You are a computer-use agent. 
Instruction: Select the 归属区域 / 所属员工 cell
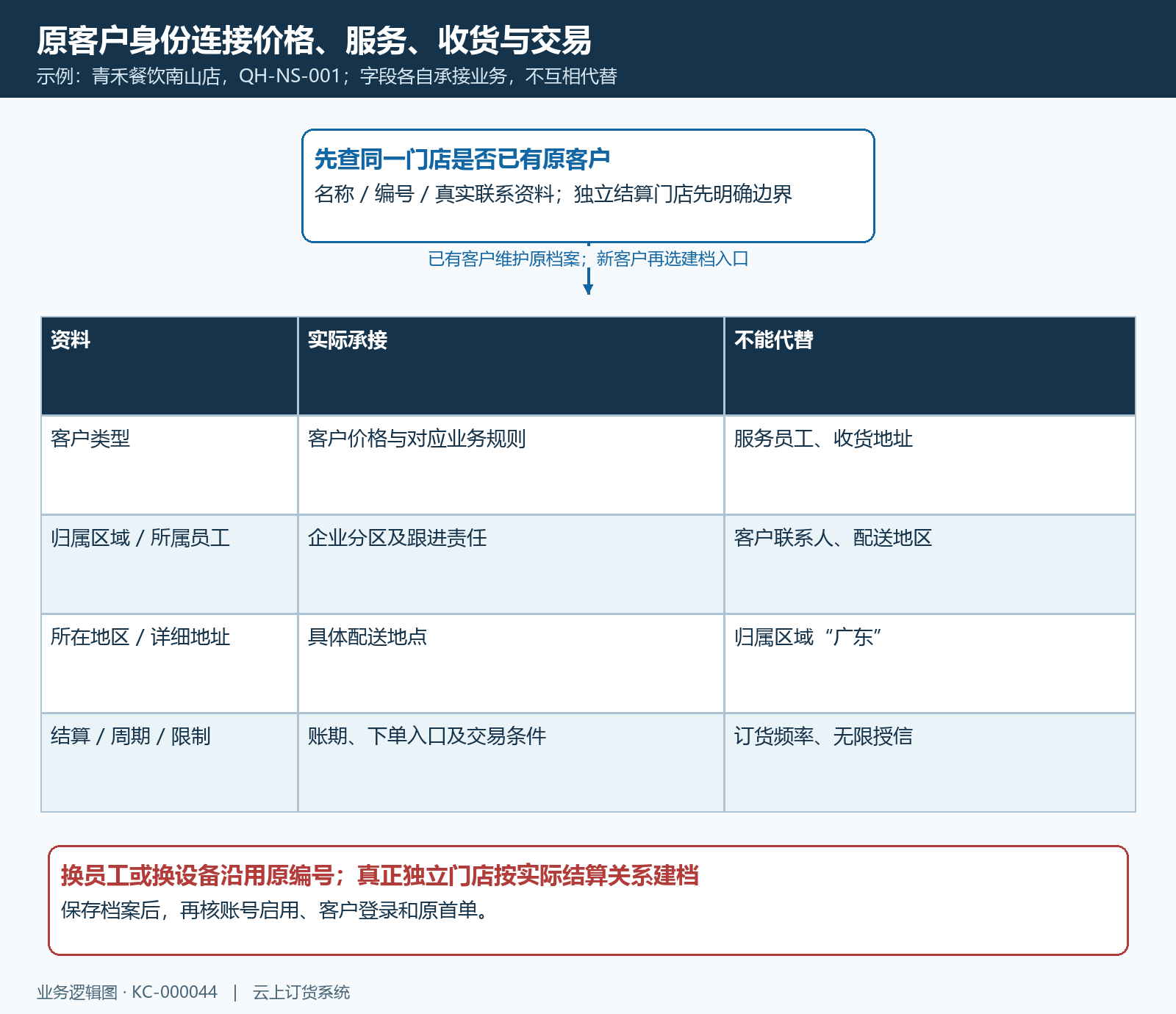click(x=169, y=564)
